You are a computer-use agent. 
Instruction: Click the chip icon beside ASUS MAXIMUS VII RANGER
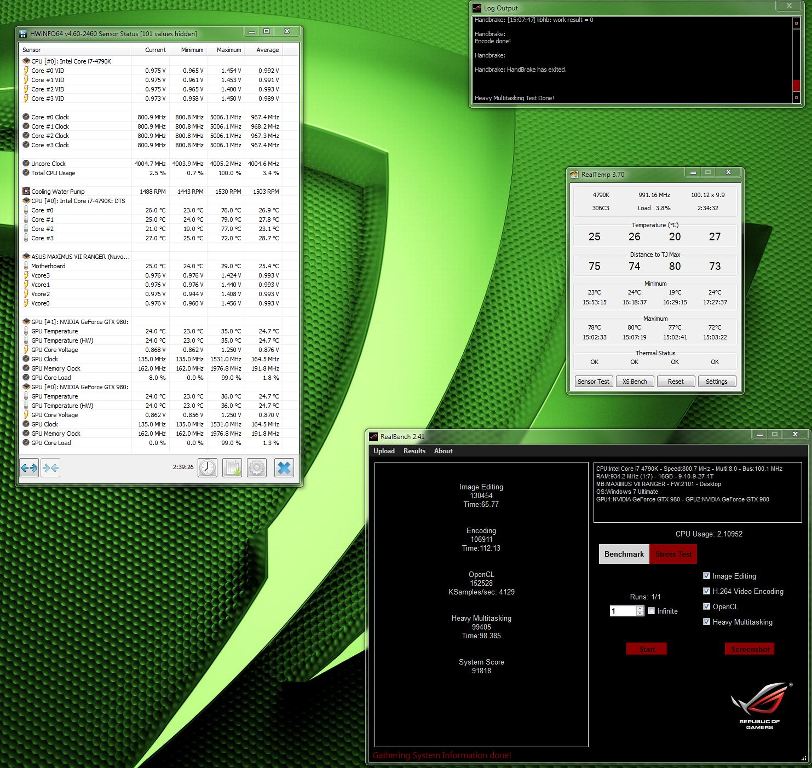coord(26,256)
